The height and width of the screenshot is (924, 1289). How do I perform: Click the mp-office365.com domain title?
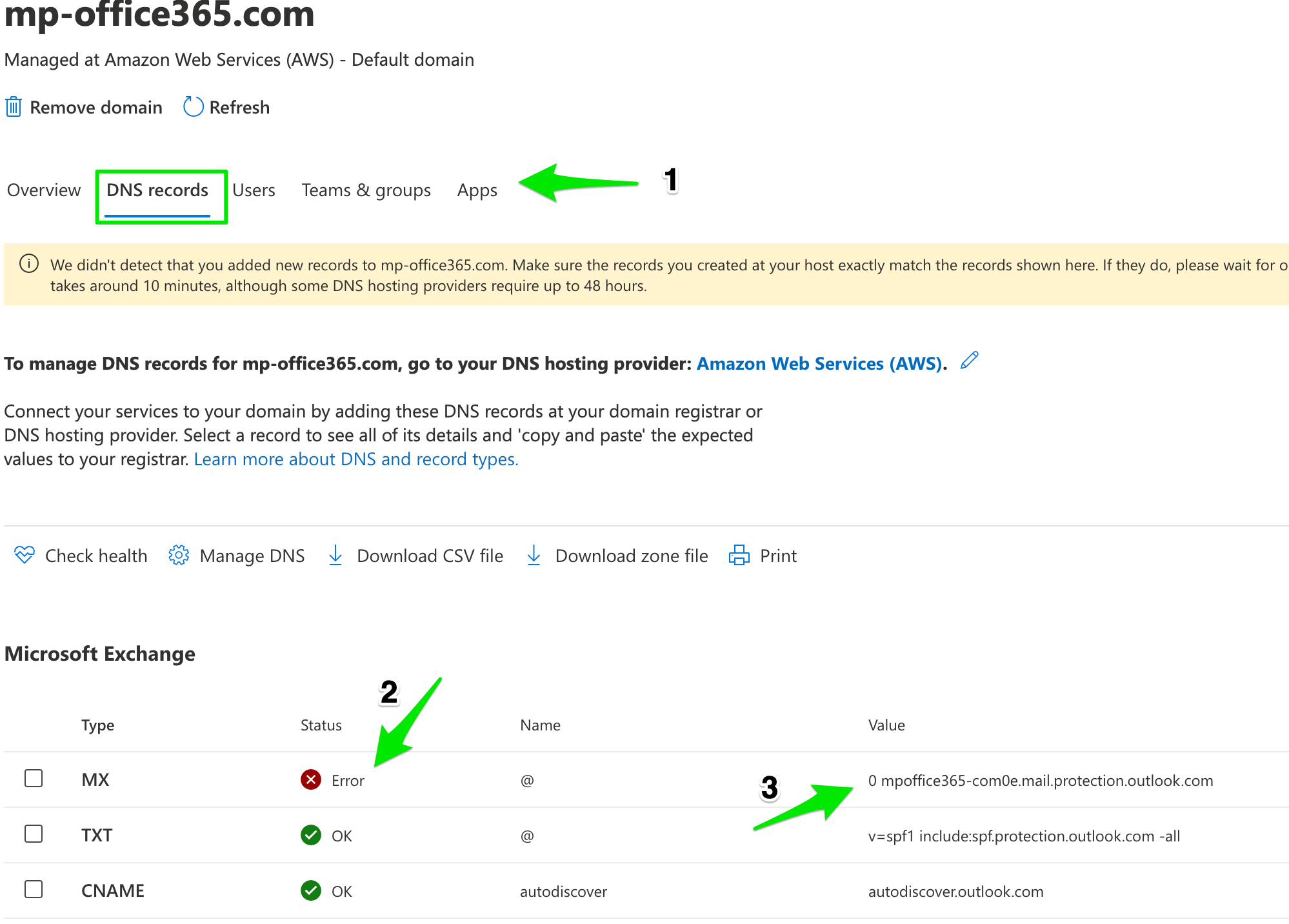(x=159, y=14)
